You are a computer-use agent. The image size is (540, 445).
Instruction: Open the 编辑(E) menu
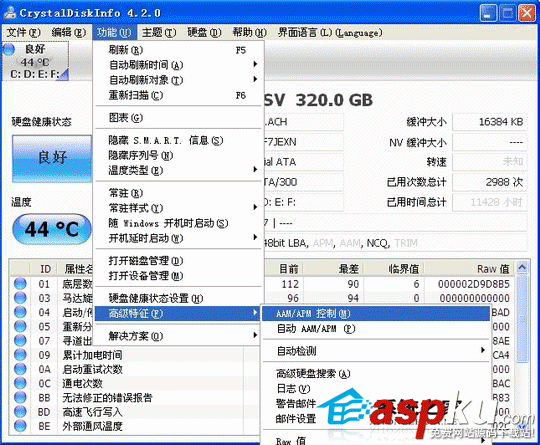click(x=69, y=32)
